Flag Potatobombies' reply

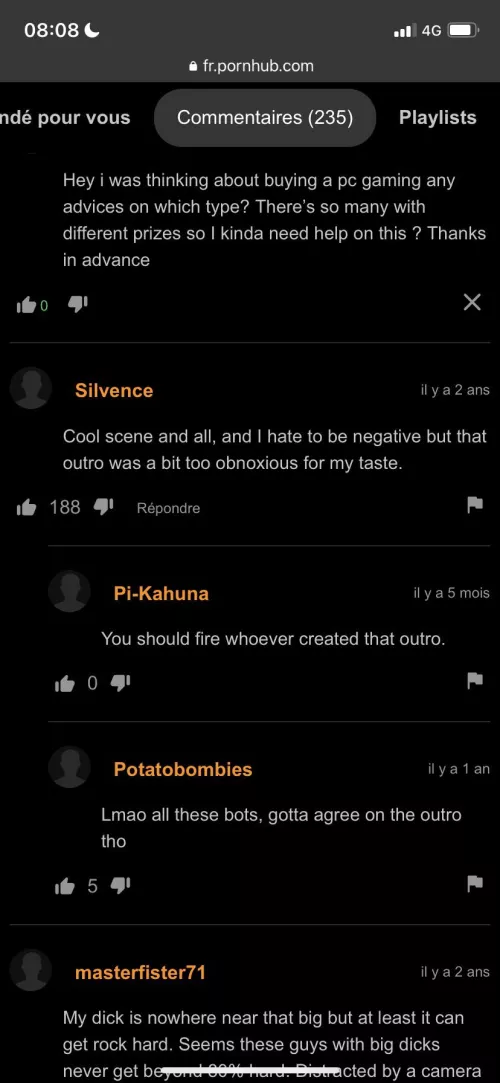pos(474,883)
